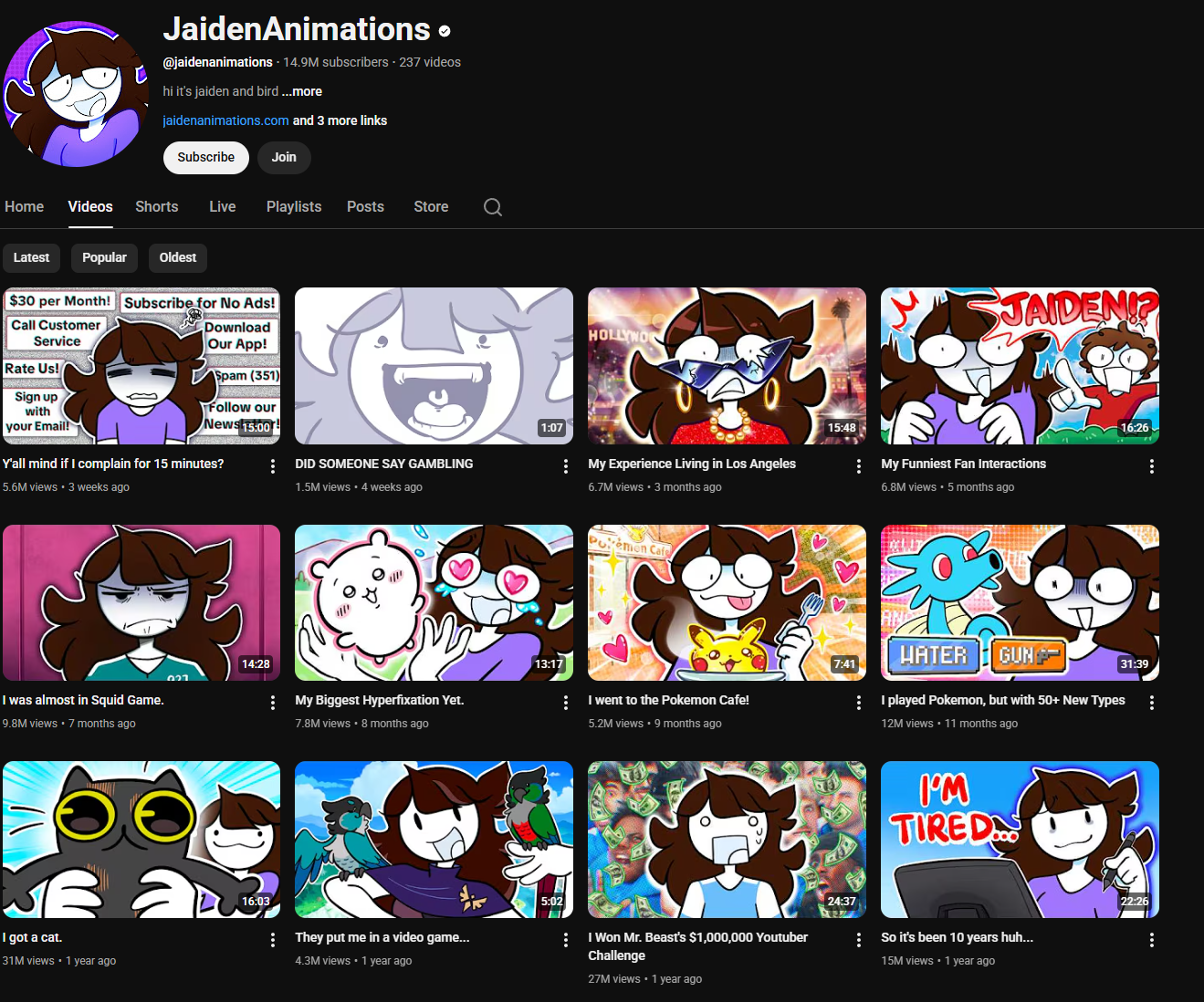Open title 'I went to the Pokemon Cafe!'
1204x1002 pixels.
[669, 700]
